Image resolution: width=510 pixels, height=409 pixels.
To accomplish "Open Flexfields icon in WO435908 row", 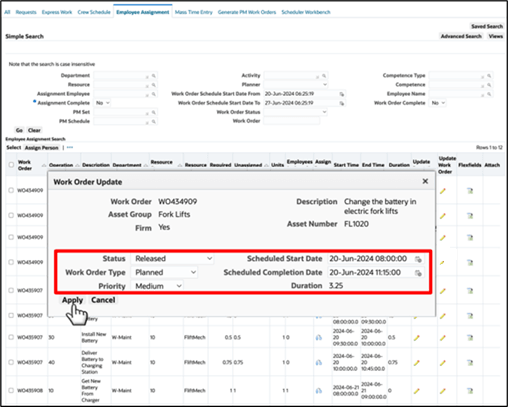I will pos(470,391).
